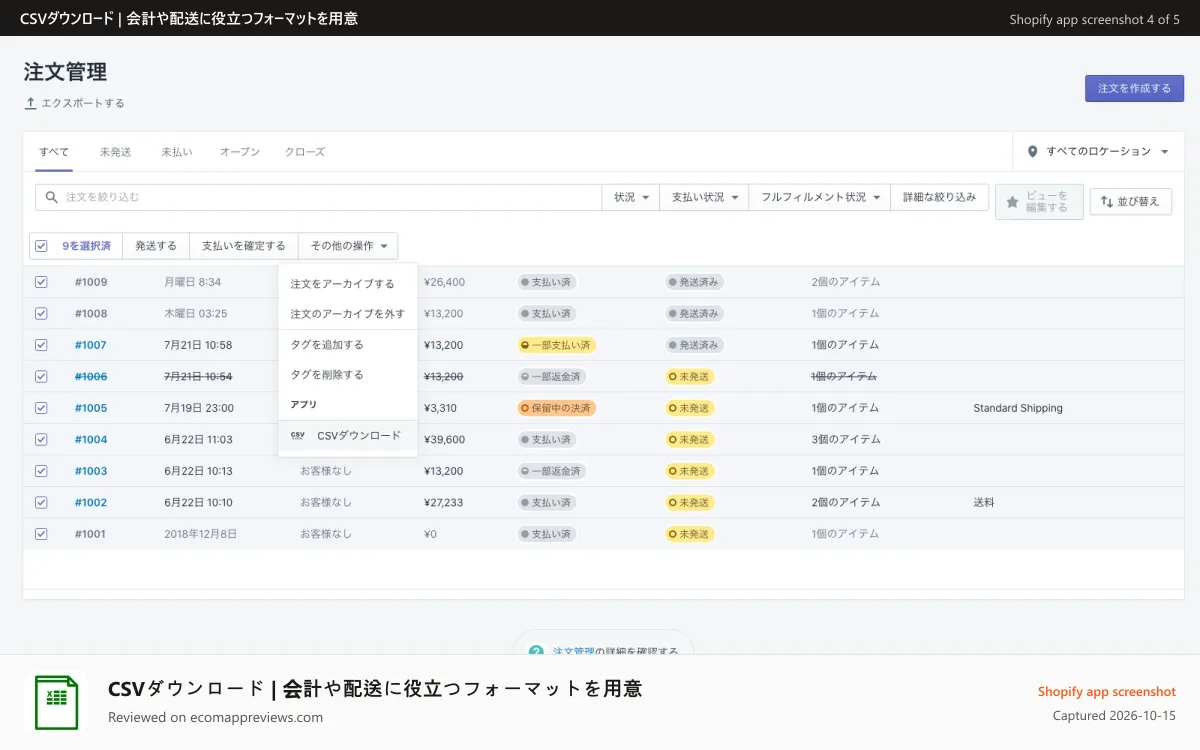Click the ¥27,233 amount cell

pos(443,503)
